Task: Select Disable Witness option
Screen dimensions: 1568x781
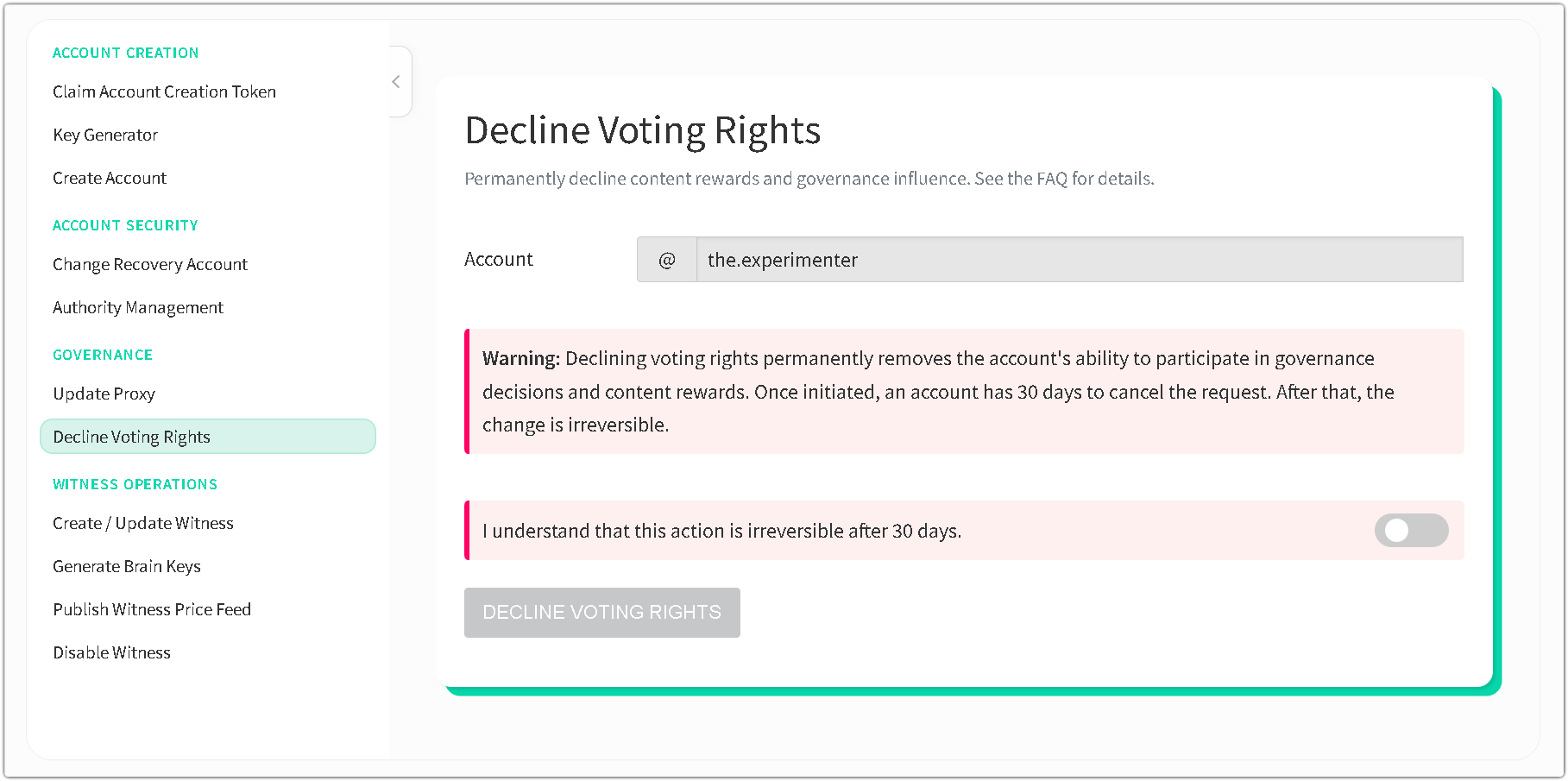Action: coord(112,652)
